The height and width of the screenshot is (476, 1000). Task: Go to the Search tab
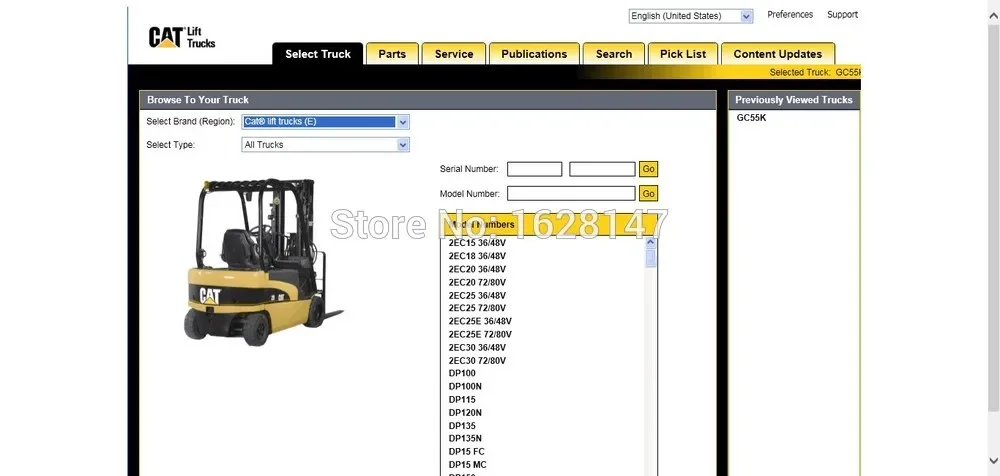click(614, 54)
